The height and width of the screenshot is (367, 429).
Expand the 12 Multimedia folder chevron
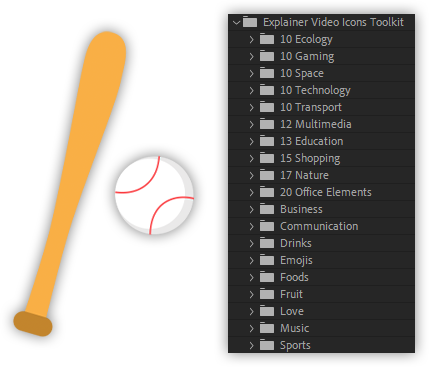tap(252, 124)
